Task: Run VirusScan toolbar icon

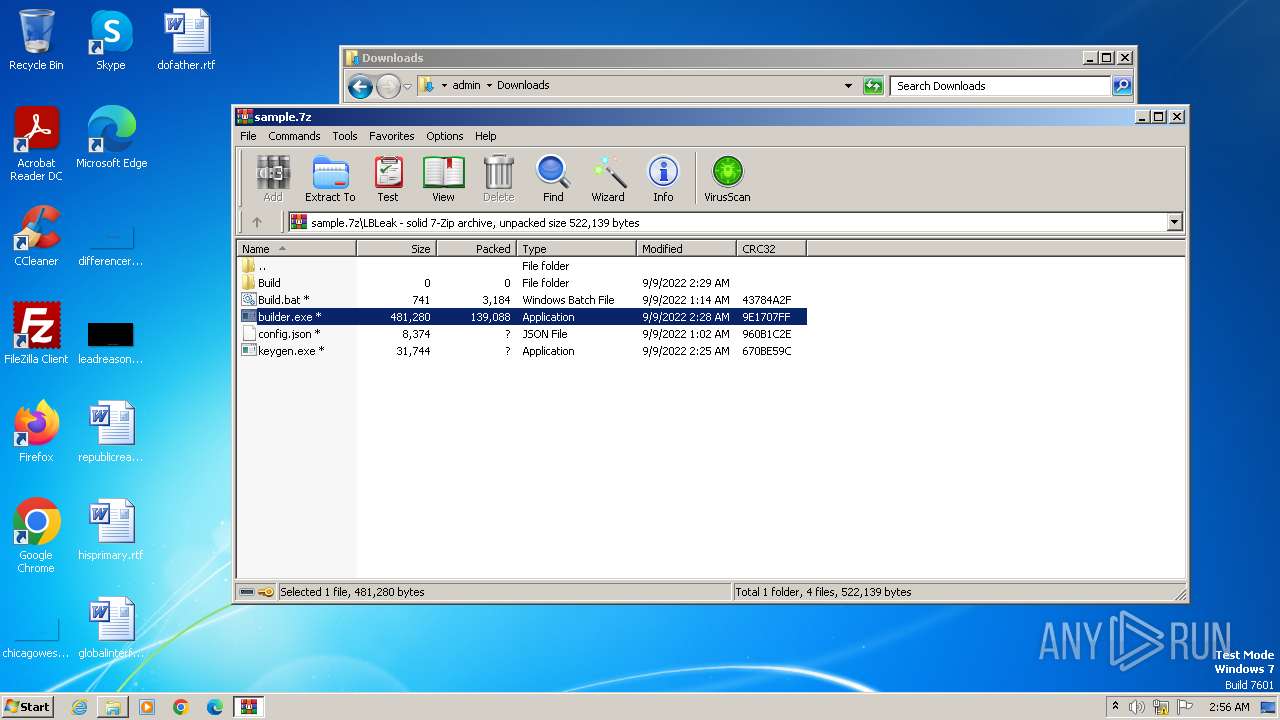Action: pyautogui.click(x=727, y=179)
